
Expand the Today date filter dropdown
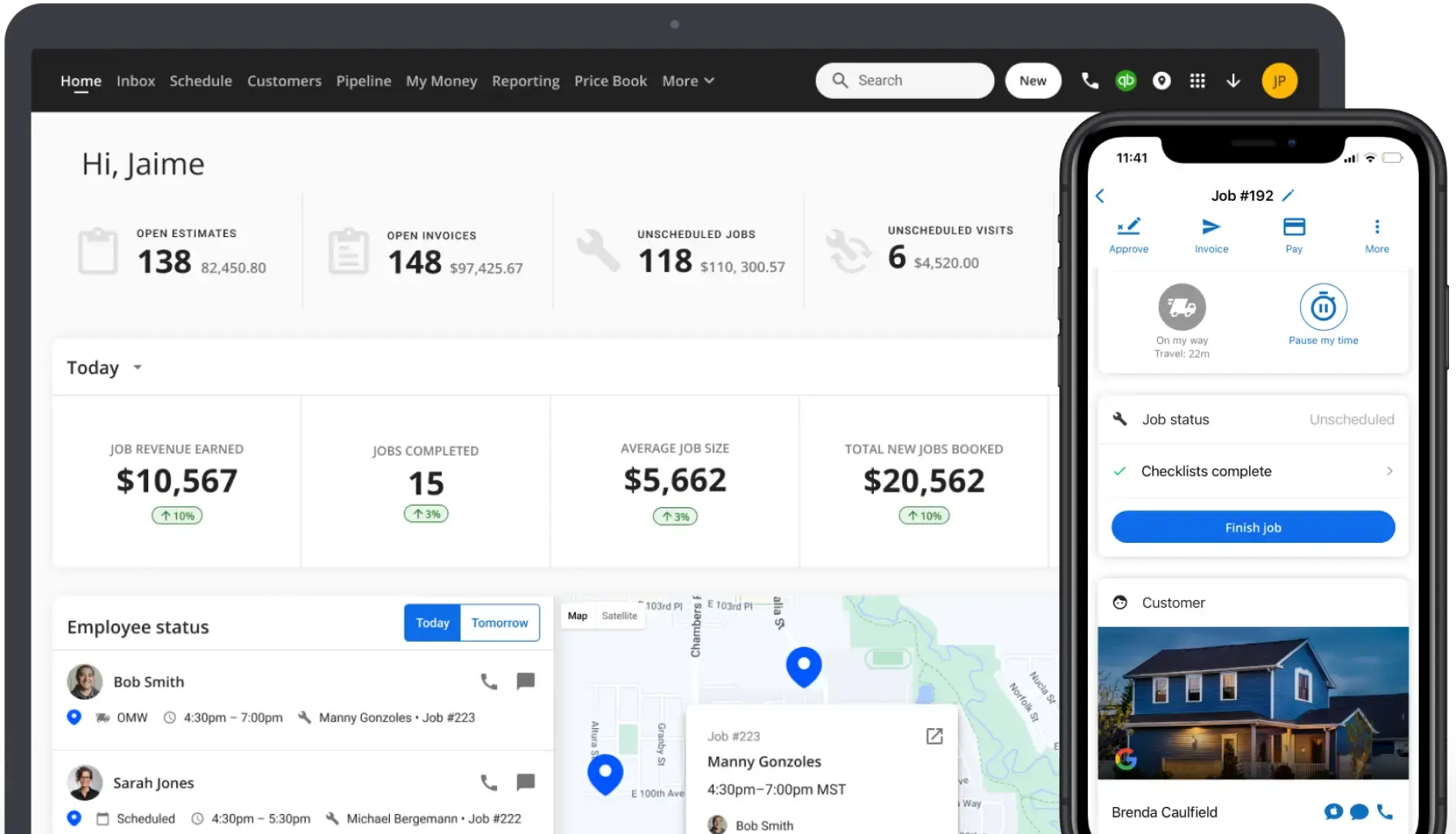pyautogui.click(x=104, y=368)
